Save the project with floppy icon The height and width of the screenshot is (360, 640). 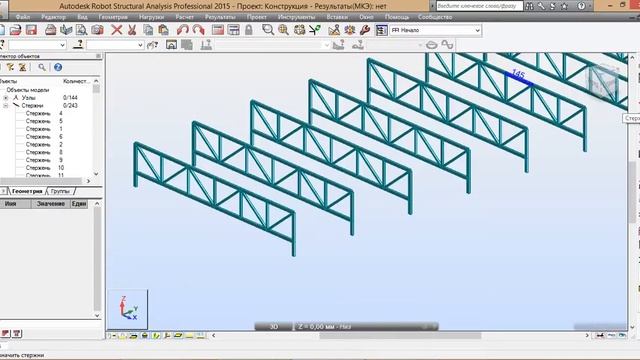point(31,30)
